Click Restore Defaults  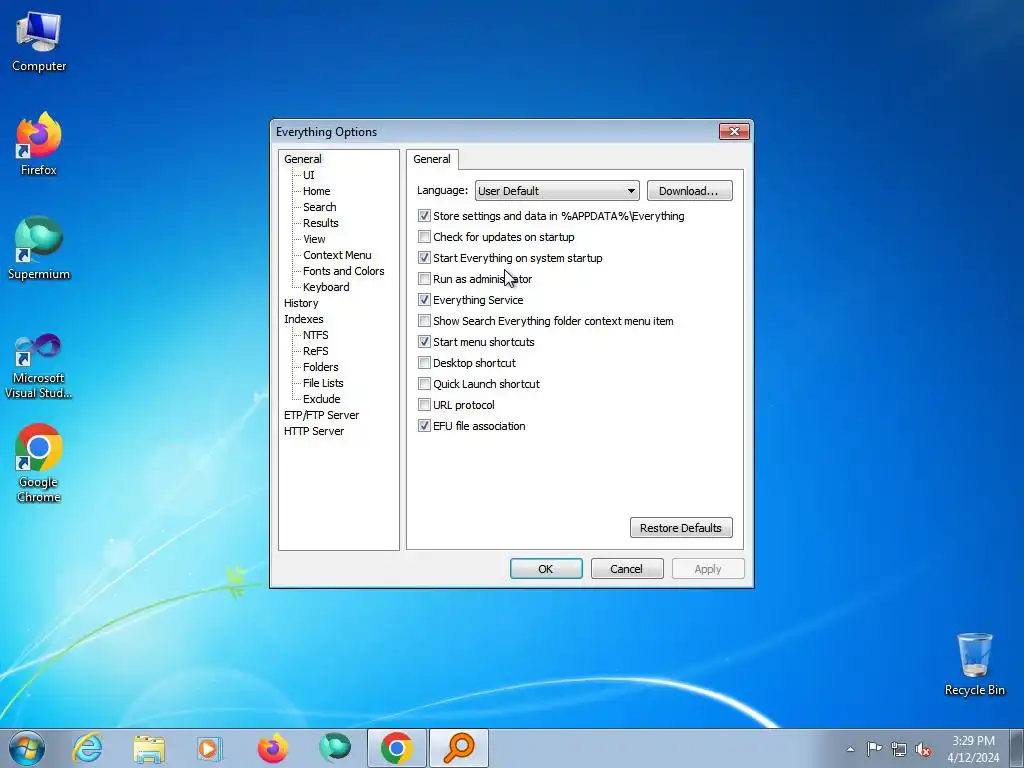pos(680,528)
